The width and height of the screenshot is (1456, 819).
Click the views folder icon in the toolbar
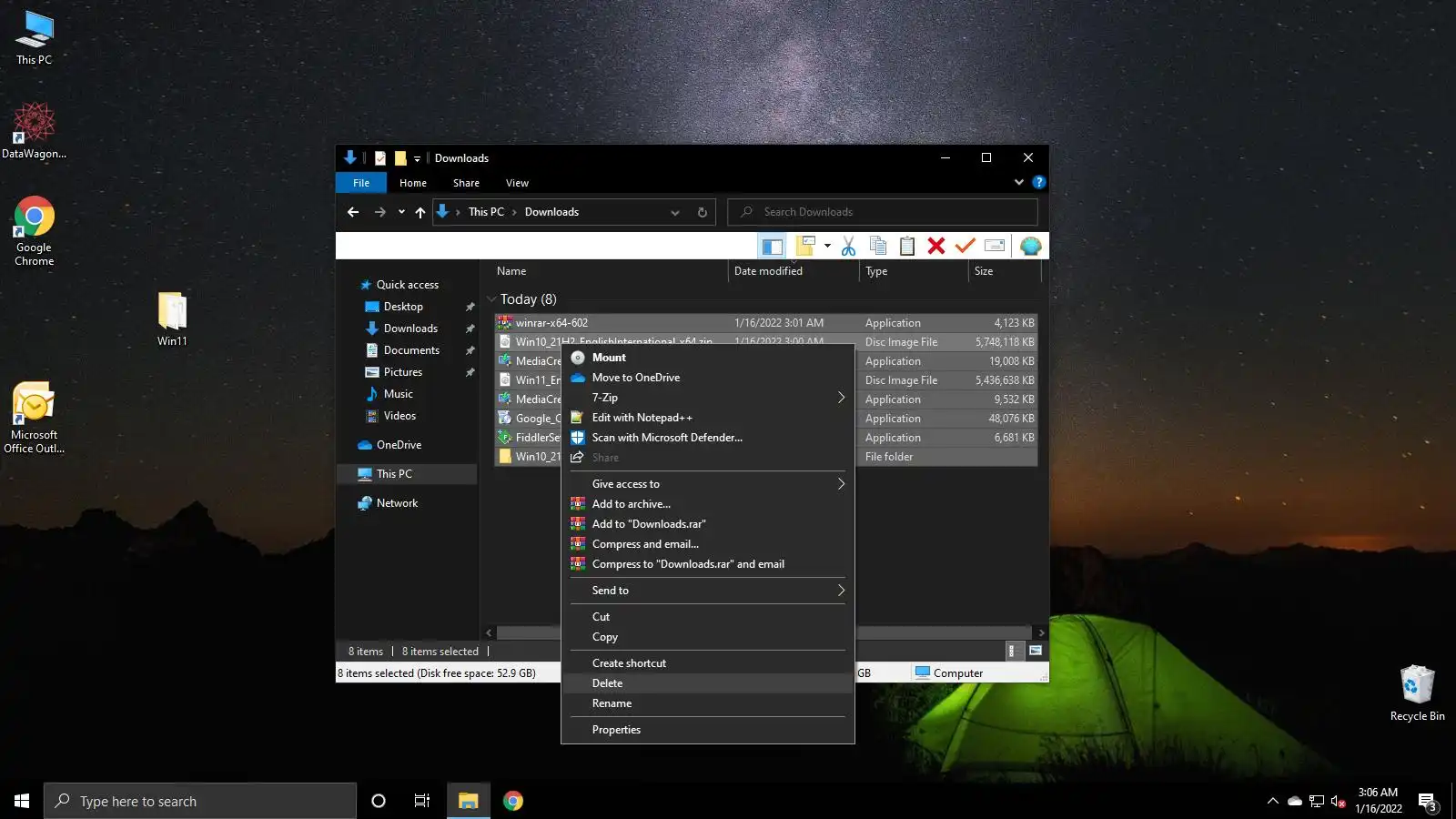point(805,246)
